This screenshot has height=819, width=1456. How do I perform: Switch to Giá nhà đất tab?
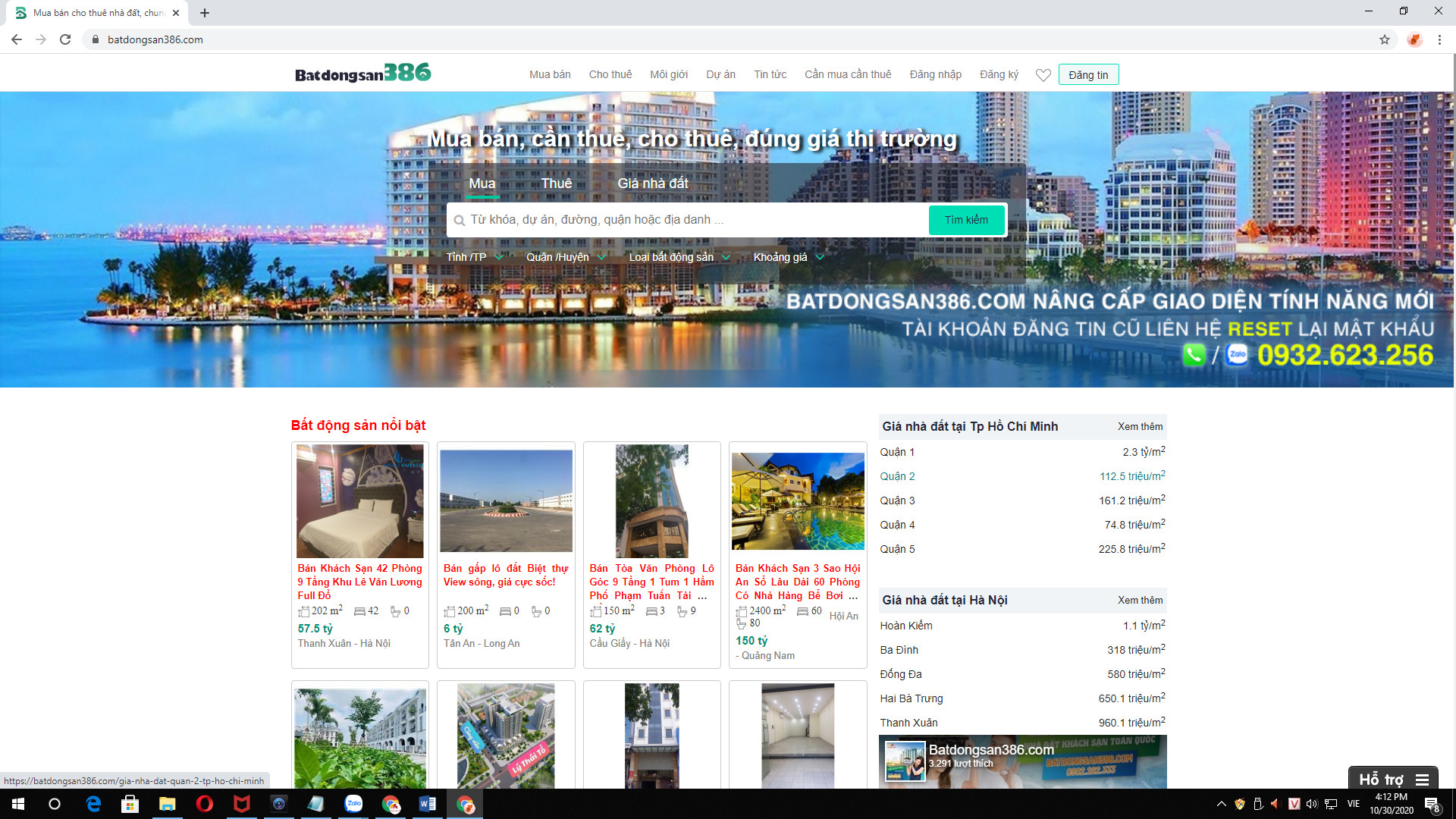653,184
